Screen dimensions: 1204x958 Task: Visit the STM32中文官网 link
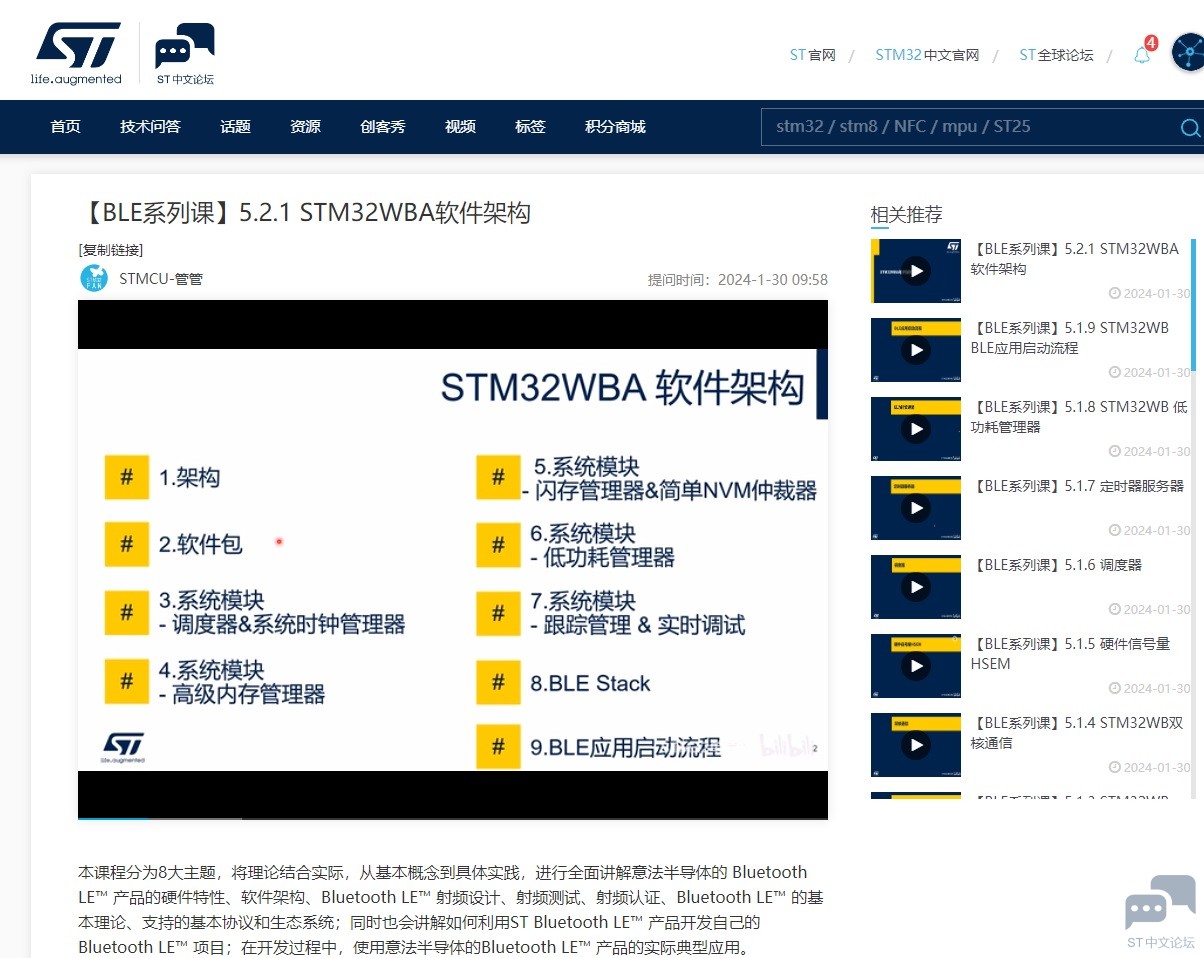(x=927, y=55)
